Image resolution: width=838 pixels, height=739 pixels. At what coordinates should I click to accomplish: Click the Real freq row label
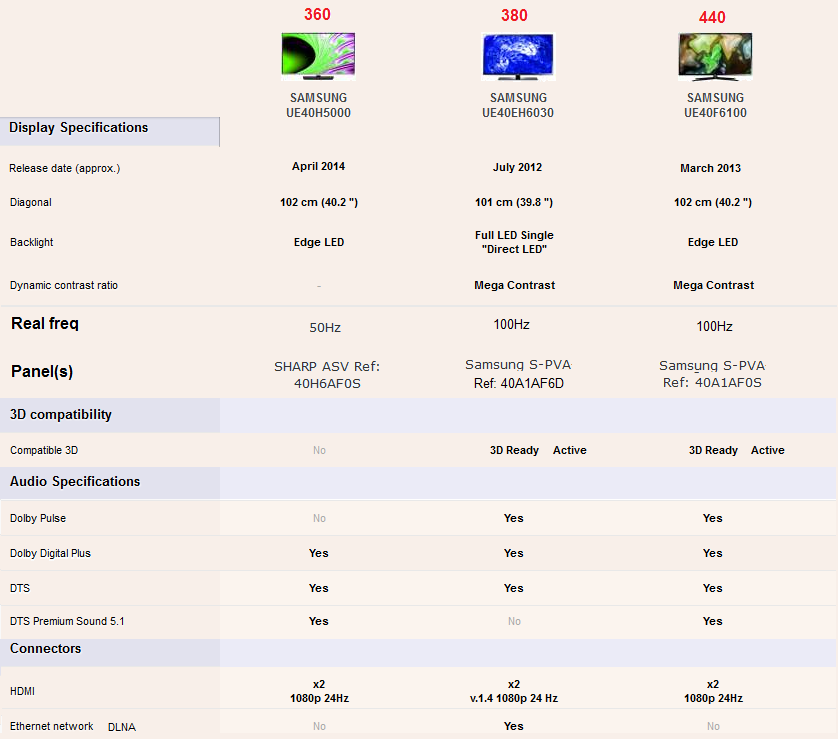pos(45,323)
